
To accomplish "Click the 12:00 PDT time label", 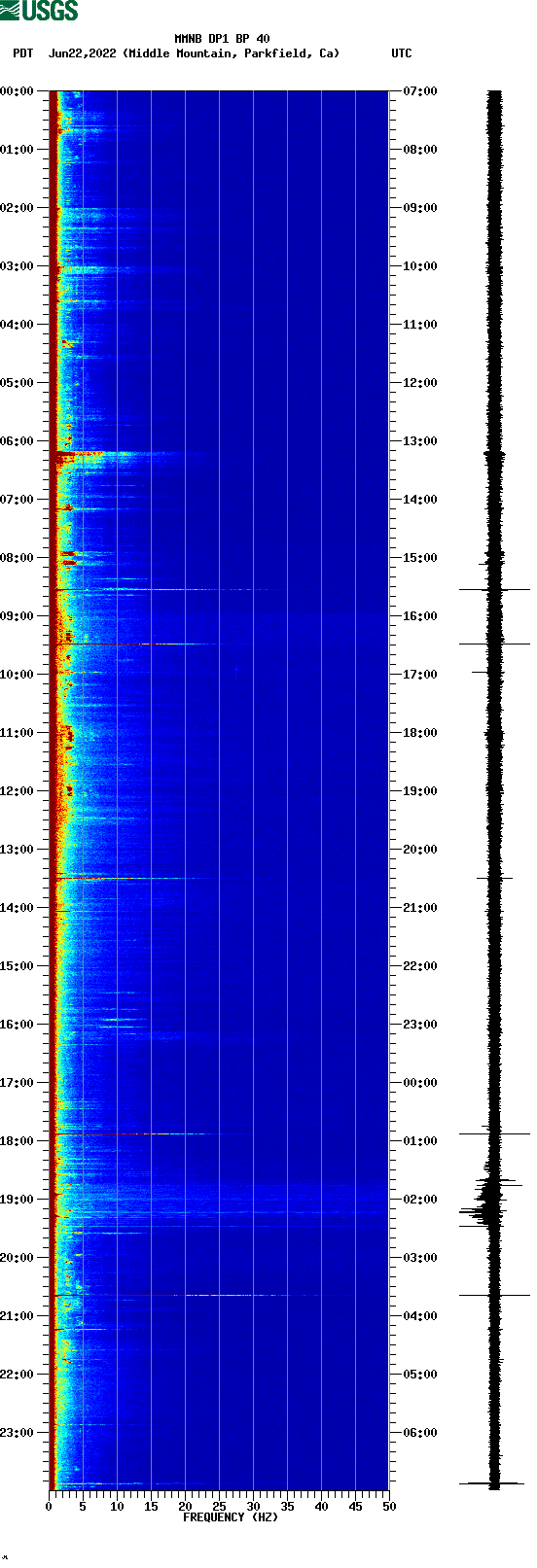I will tap(18, 791).
